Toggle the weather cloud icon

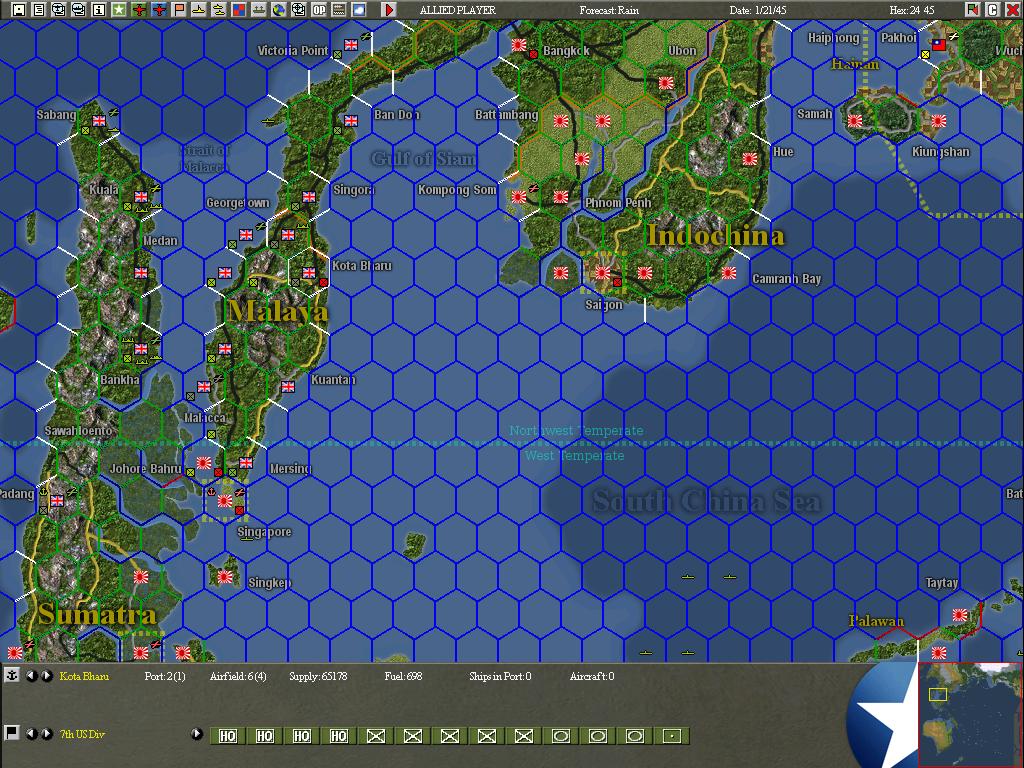click(x=359, y=9)
